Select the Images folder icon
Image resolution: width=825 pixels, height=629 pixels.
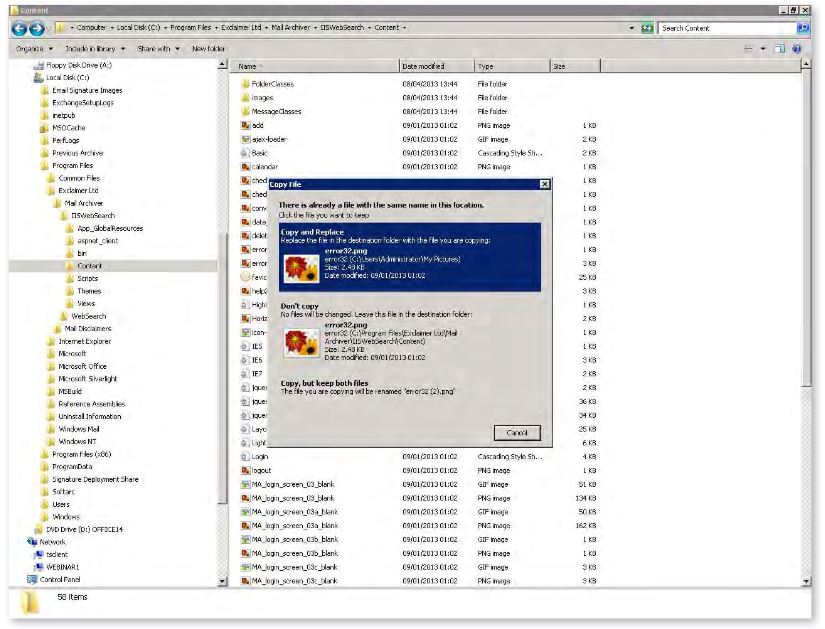click(245, 97)
